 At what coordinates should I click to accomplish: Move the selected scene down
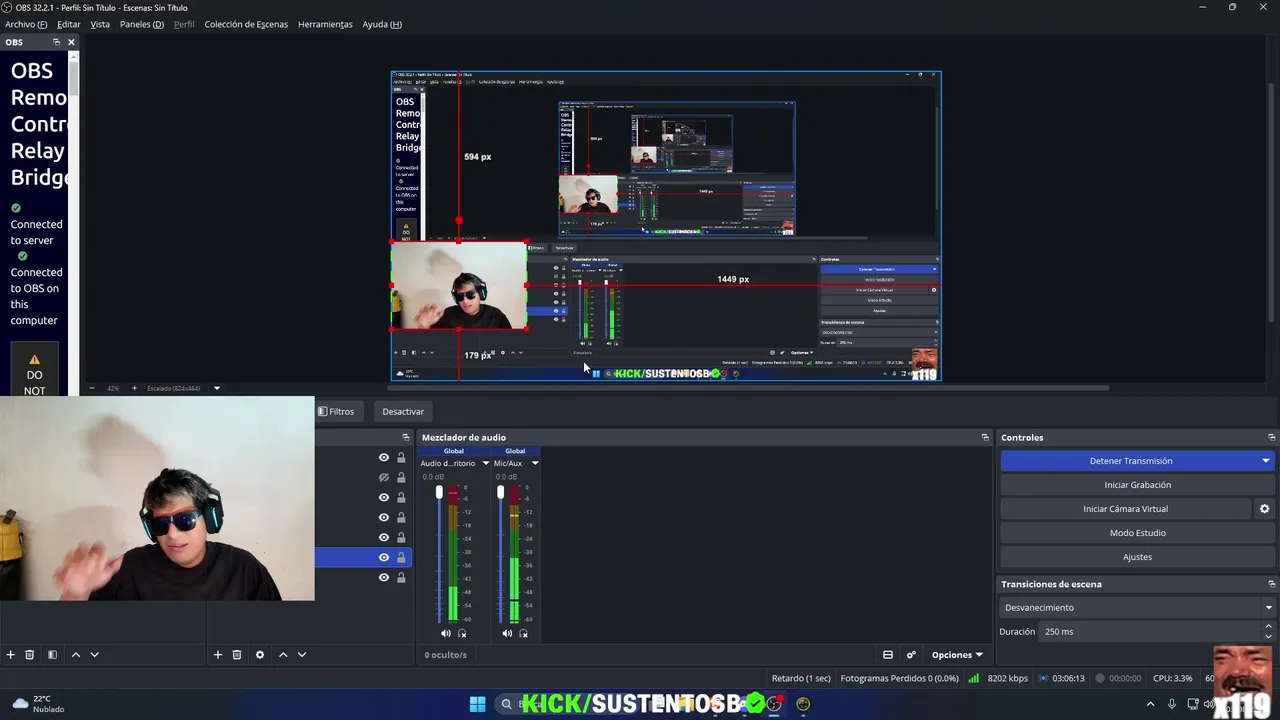pyautogui.click(x=94, y=655)
